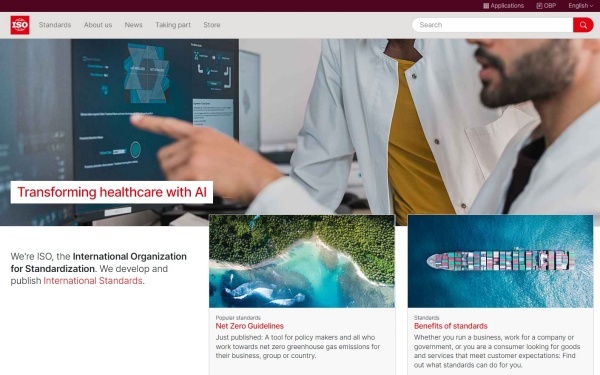Click the healthcare AI hero banner image
Image resolution: width=600 pixels, height=375 pixels.
300,126
